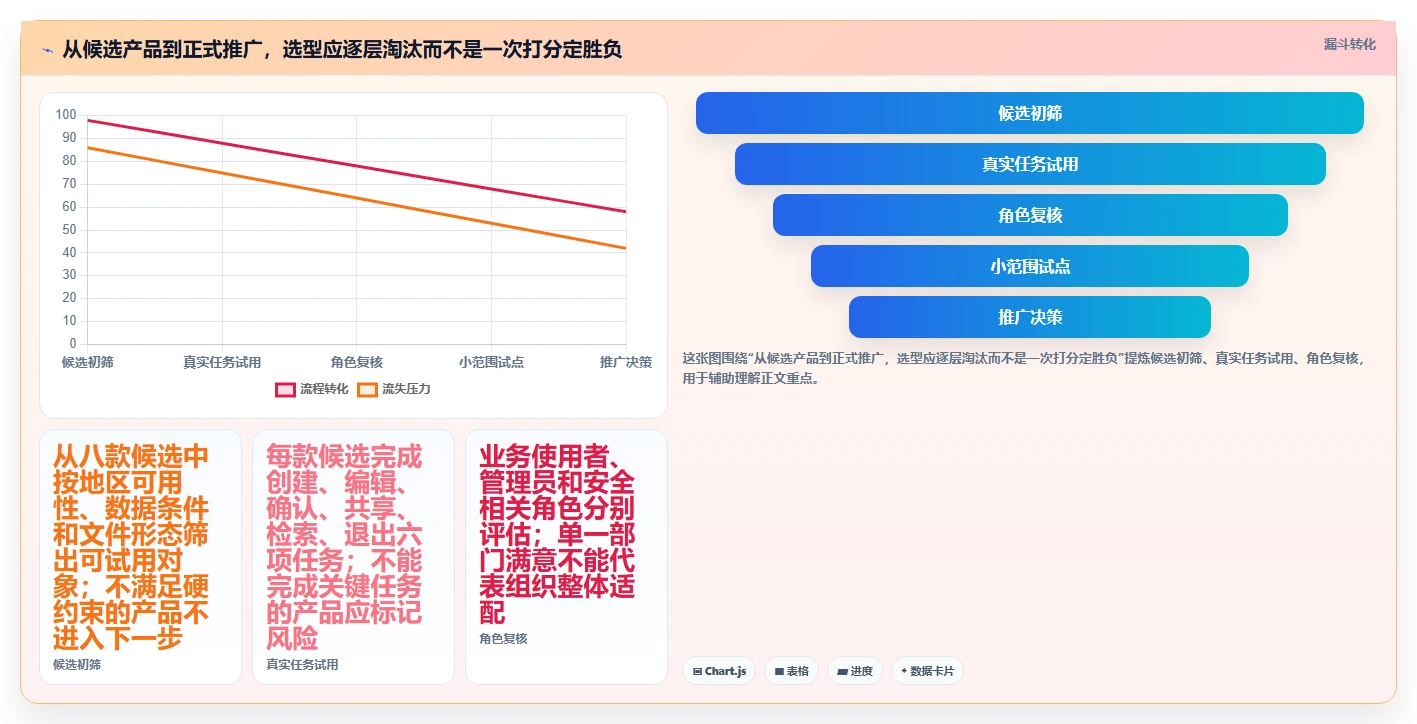Screen dimensions: 1417x724
Task: Select the 小范围试点 funnel bar
Action: pyautogui.click(x=1029, y=266)
